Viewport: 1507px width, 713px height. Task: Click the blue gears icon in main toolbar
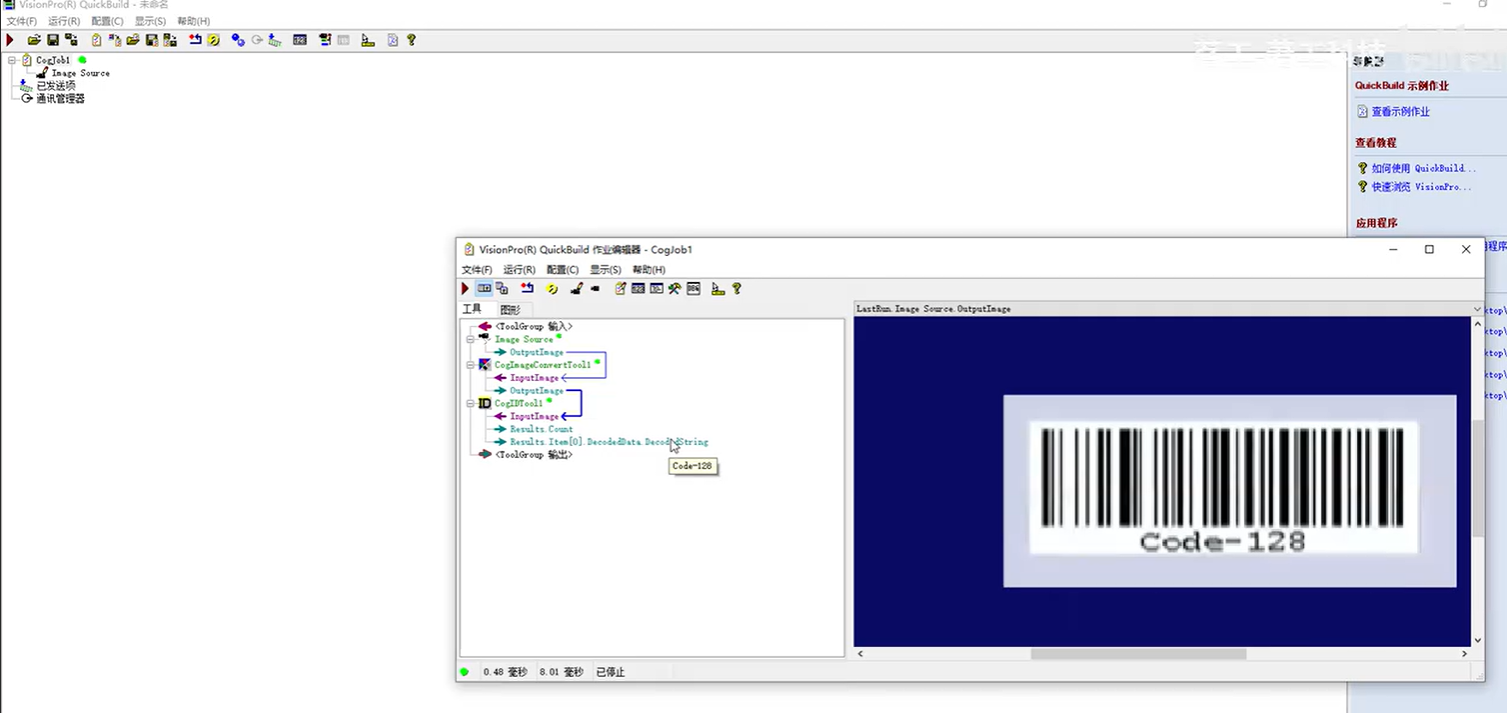pyautogui.click(x=238, y=40)
